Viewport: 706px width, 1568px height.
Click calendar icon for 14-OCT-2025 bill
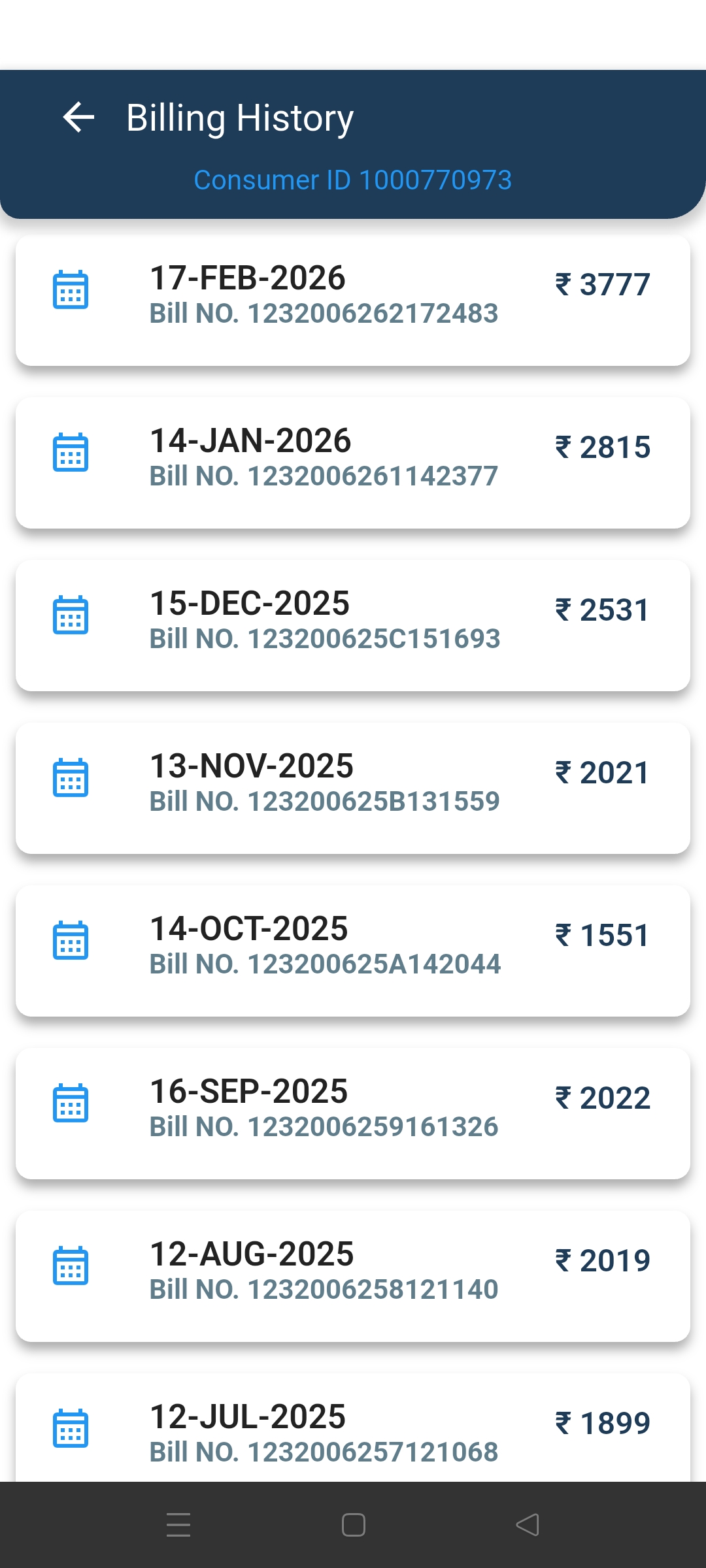coord(71,940)
